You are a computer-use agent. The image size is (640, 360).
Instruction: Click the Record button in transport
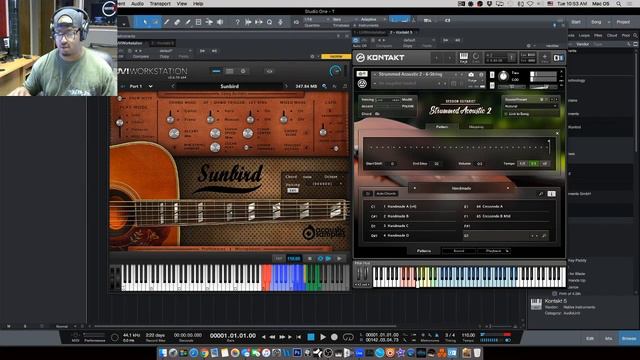pyautogui.click(x=334, y=337)
